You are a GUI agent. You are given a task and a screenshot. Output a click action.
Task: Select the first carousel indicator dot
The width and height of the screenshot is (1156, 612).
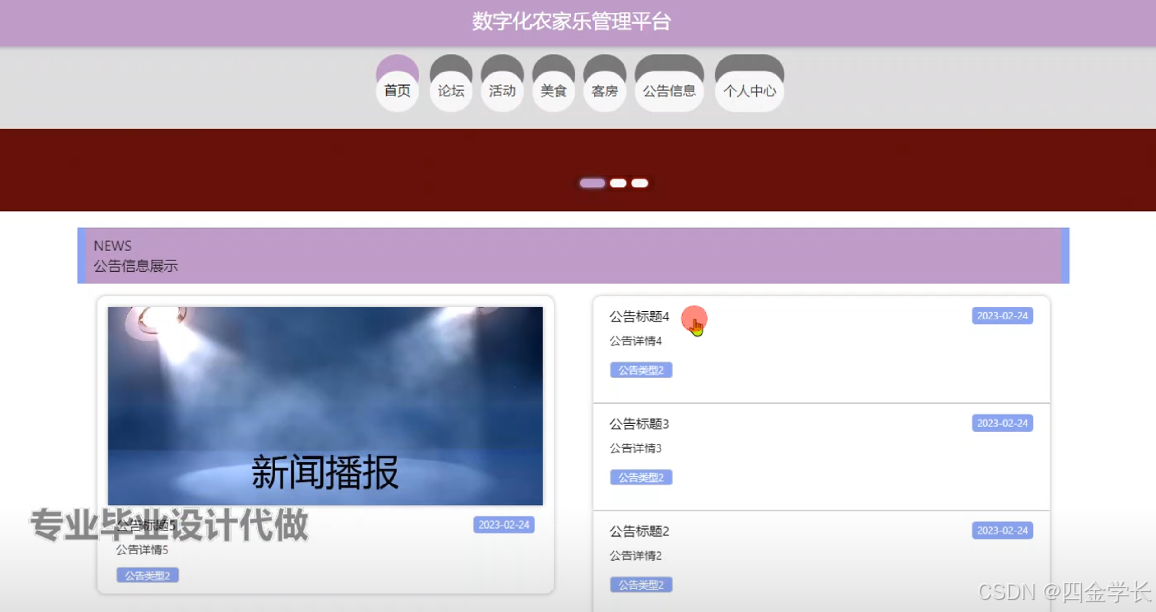pos(591,183)
